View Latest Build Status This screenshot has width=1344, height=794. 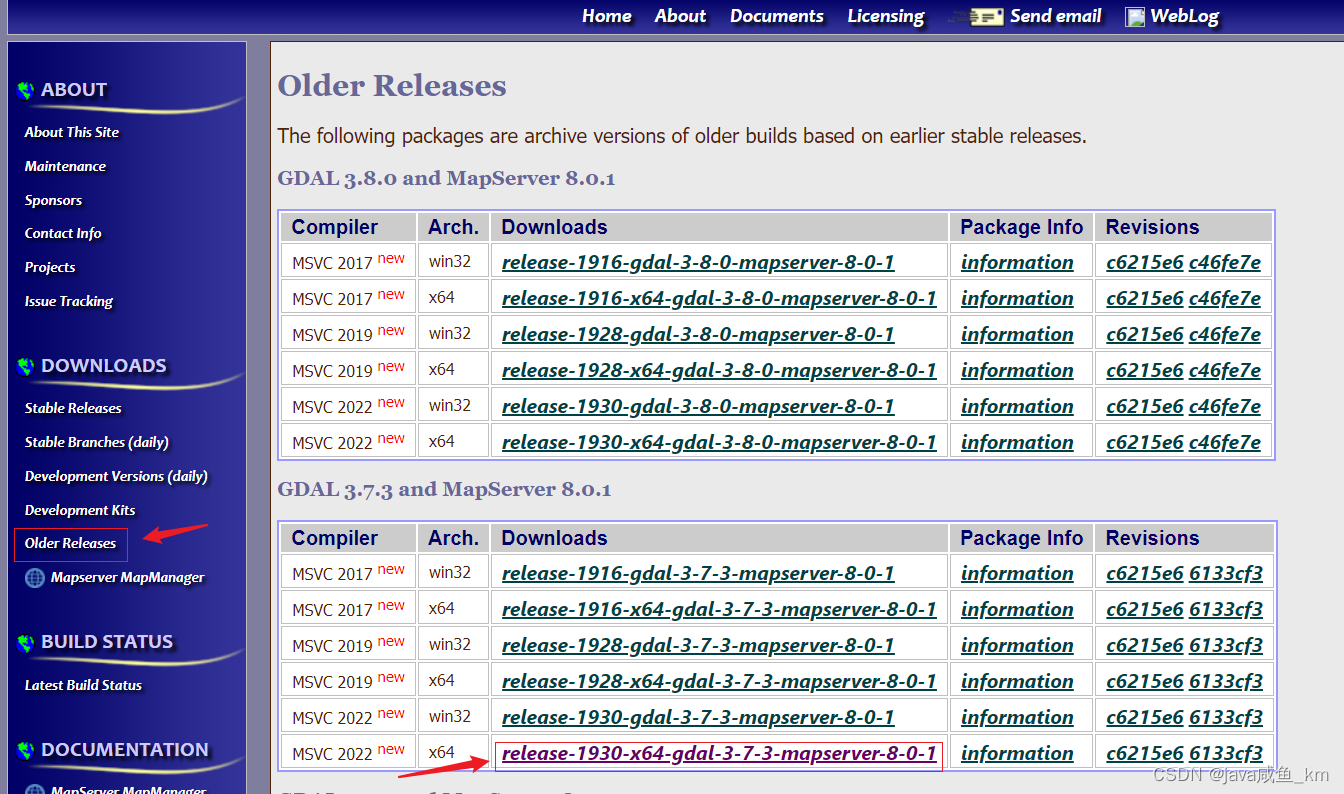pos(83,685)
